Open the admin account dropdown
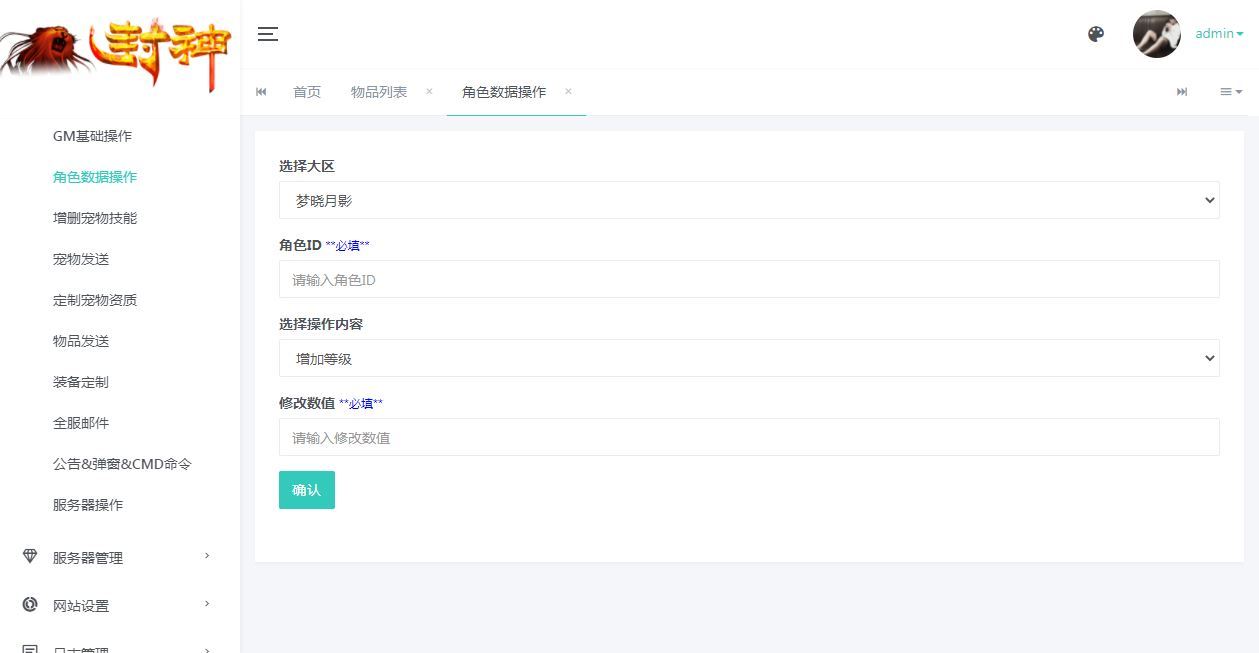This screenshot has height=653, width=1259. pyautogui.click(x=1217, y=33)
